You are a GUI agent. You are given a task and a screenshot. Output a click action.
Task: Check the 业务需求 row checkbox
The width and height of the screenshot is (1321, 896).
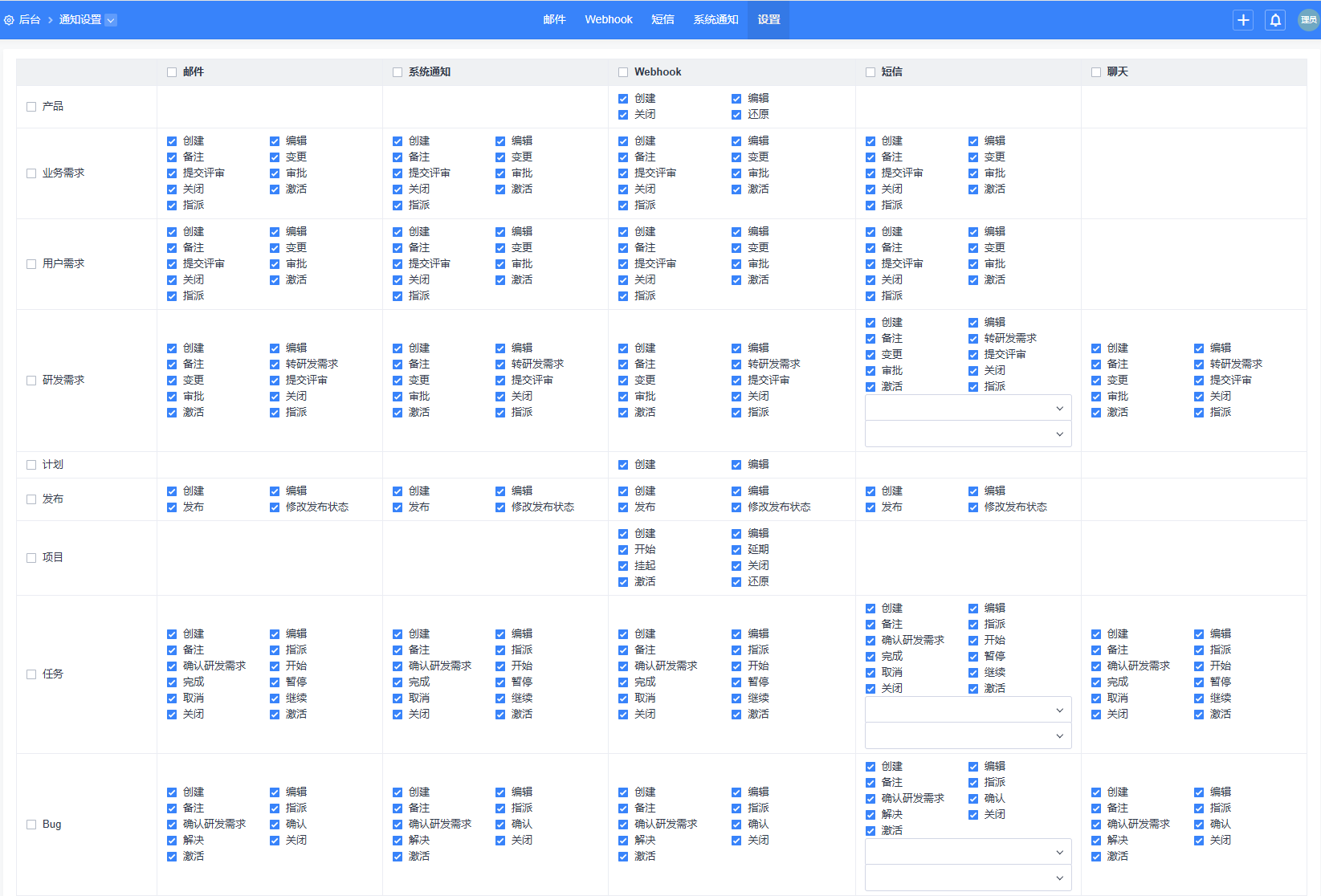31,173
